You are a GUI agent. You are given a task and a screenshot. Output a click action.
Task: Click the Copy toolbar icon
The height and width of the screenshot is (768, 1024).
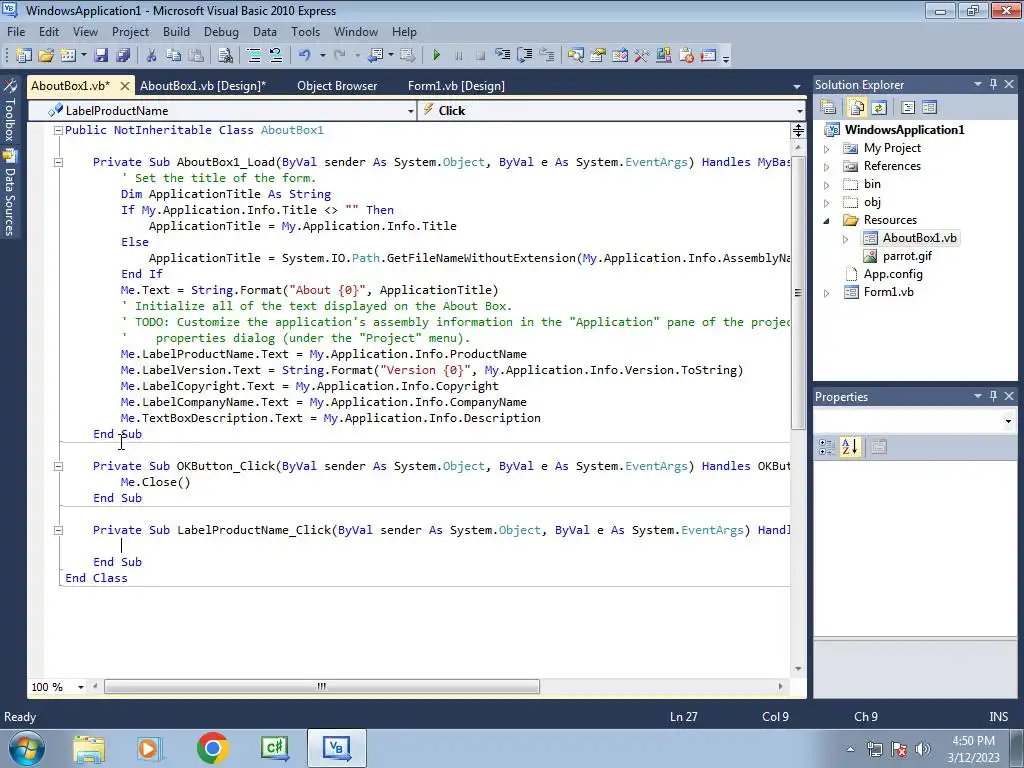point(174,56)
